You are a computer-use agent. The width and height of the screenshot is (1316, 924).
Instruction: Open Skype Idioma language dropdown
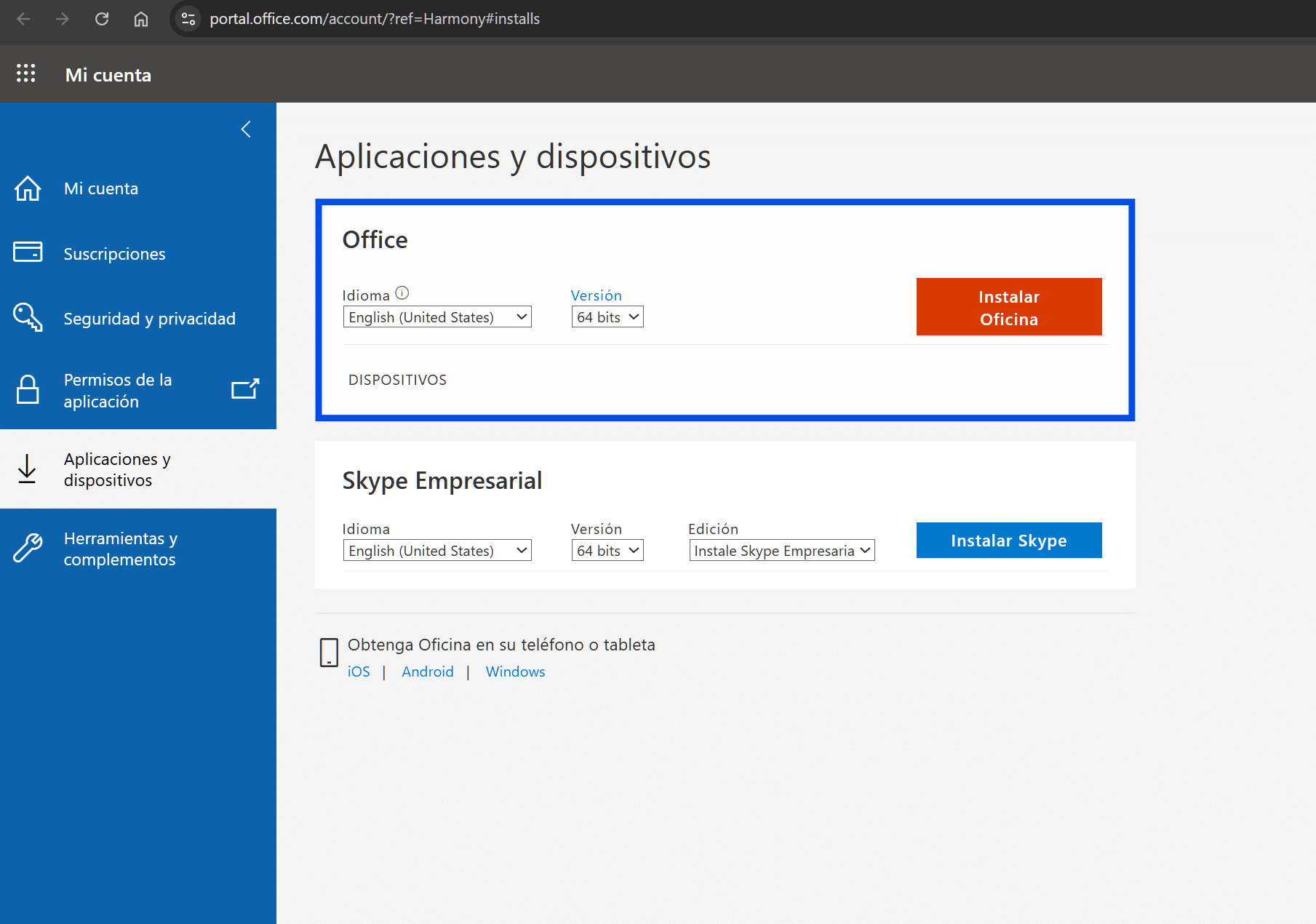tap(437, 551)
